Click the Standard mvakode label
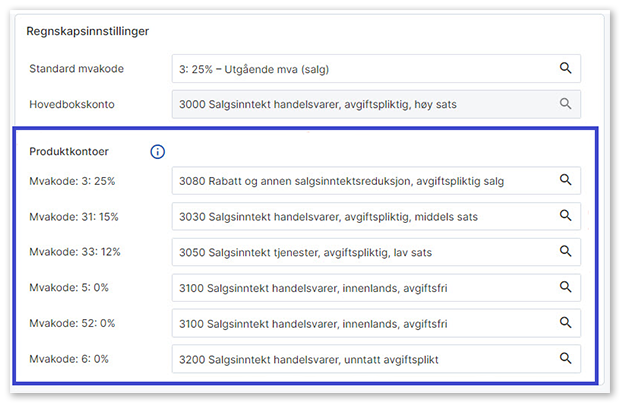Viewport: 620px width, 403px height. [77, 68]
